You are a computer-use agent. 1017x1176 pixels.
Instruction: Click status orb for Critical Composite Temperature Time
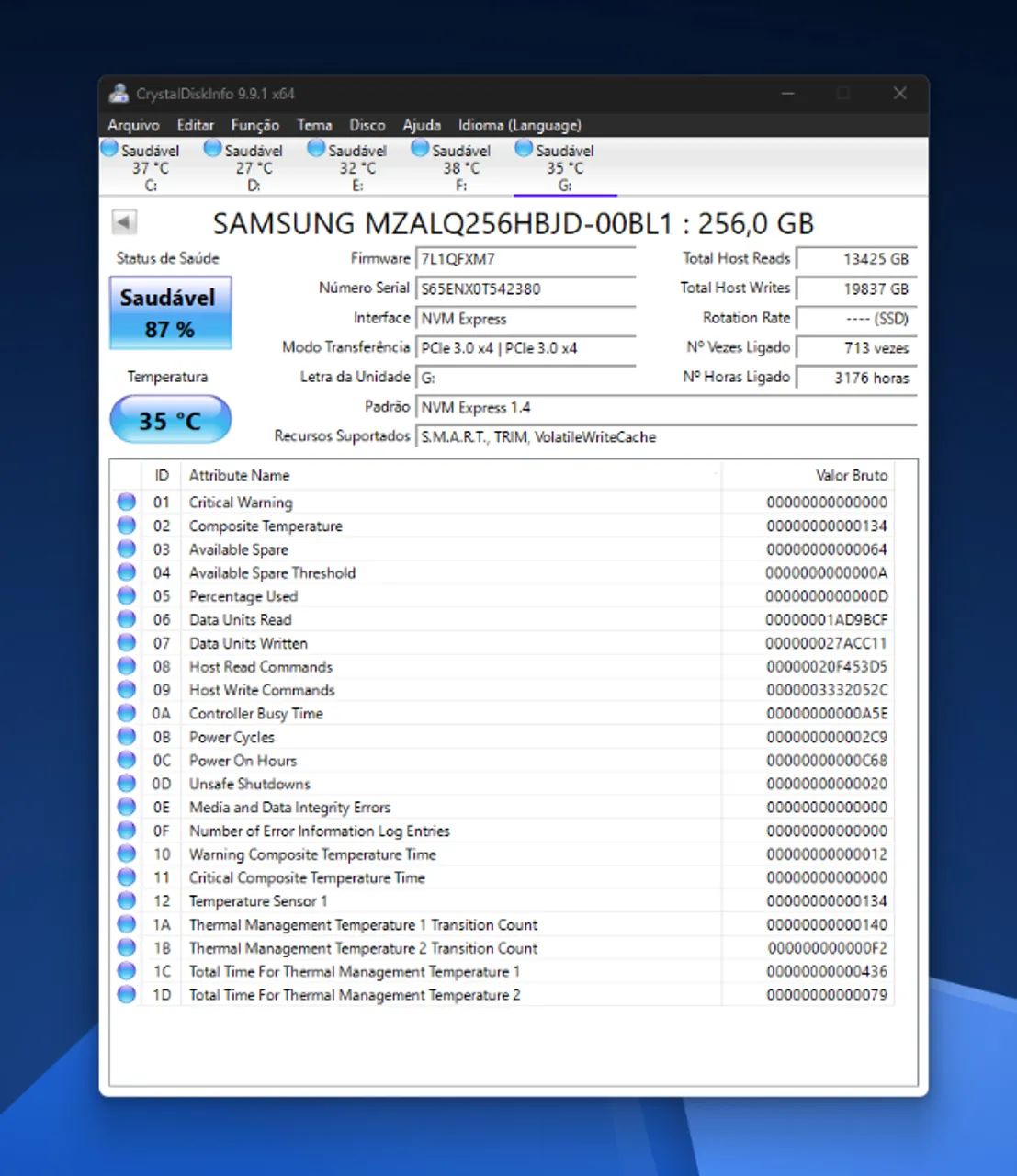(x=127, y=876)
